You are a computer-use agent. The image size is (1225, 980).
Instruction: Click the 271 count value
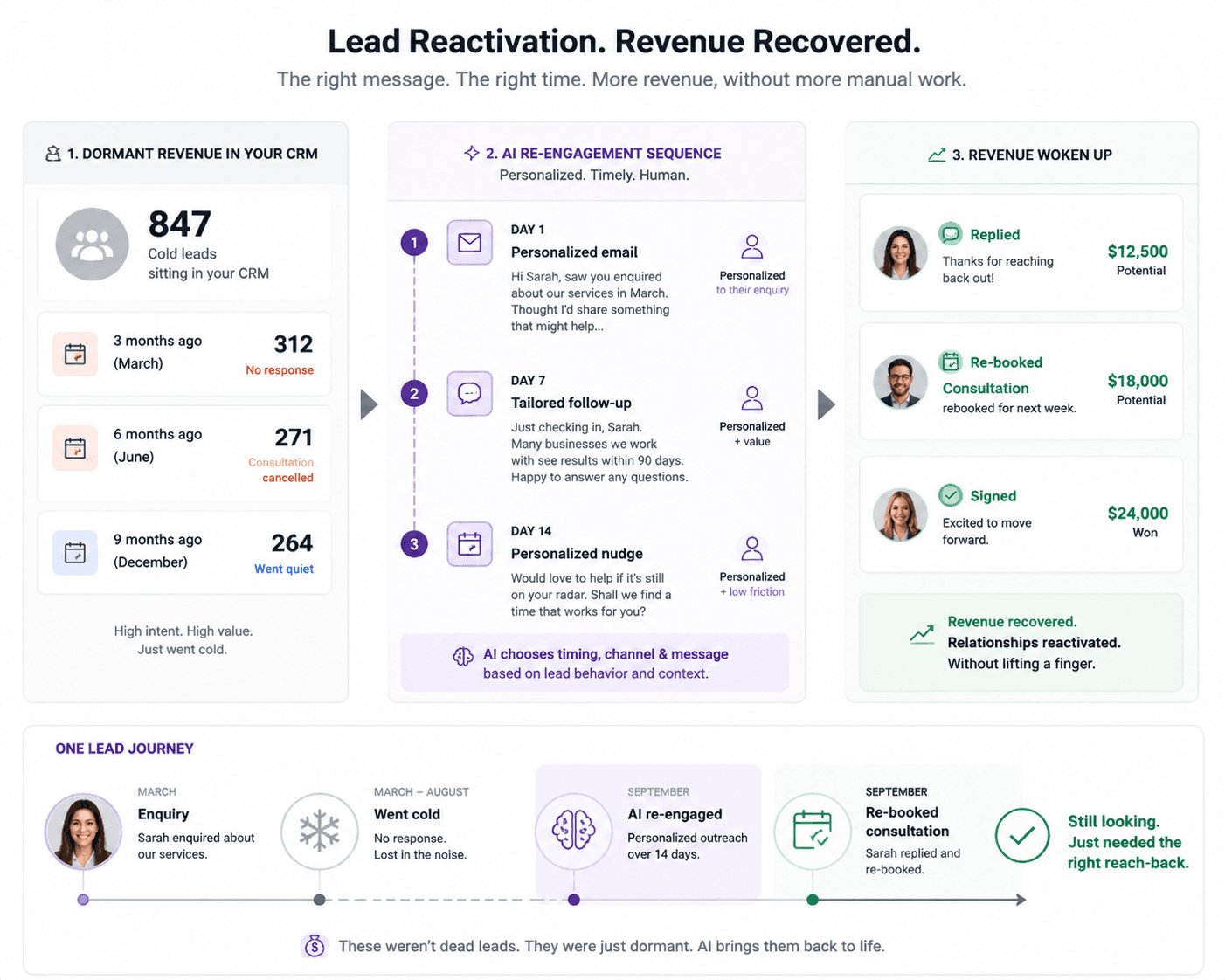tap(294, 438)
